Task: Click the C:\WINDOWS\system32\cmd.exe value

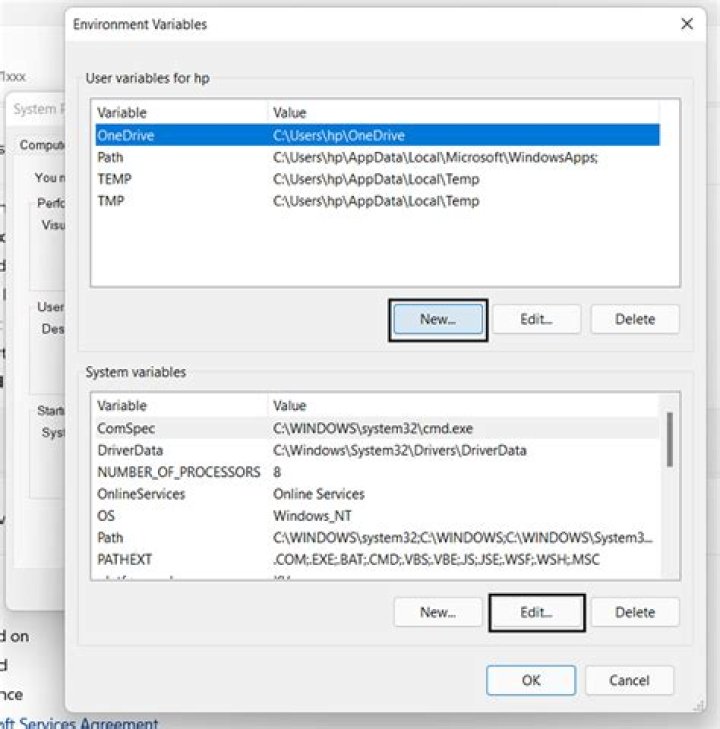Action: click(373, 428)
